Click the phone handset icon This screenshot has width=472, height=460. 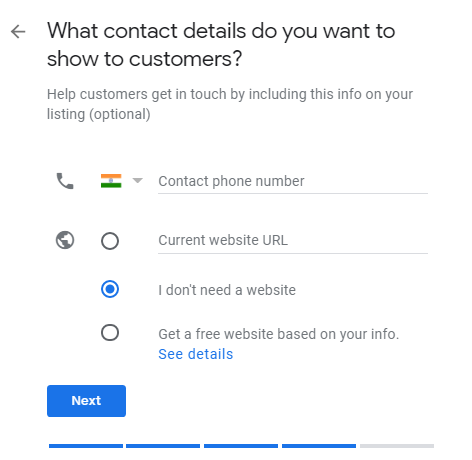[65, 181]
